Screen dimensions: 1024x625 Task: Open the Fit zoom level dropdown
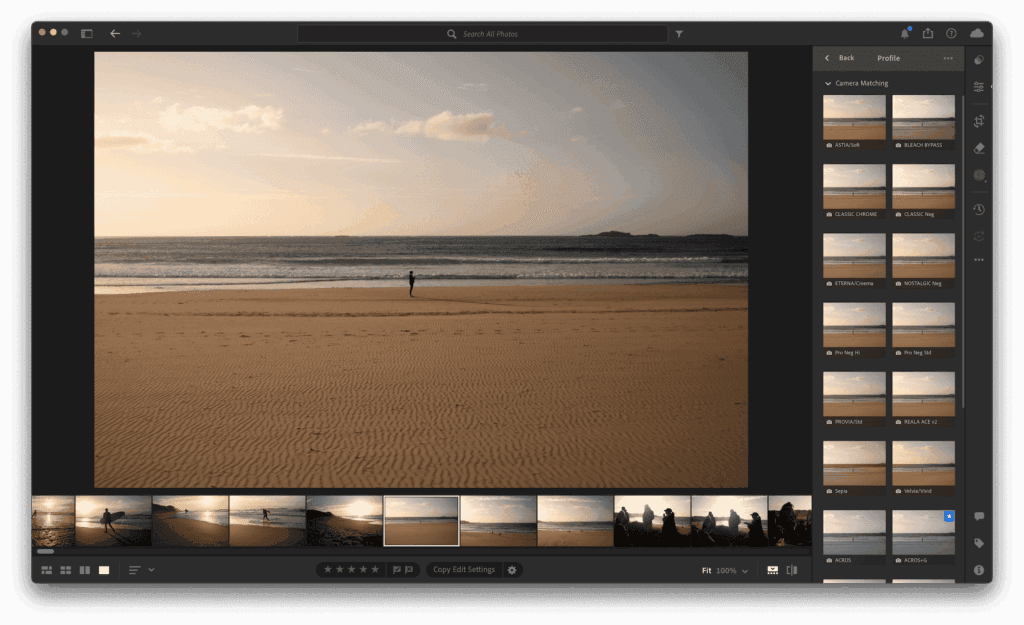(x=721, y=570)
